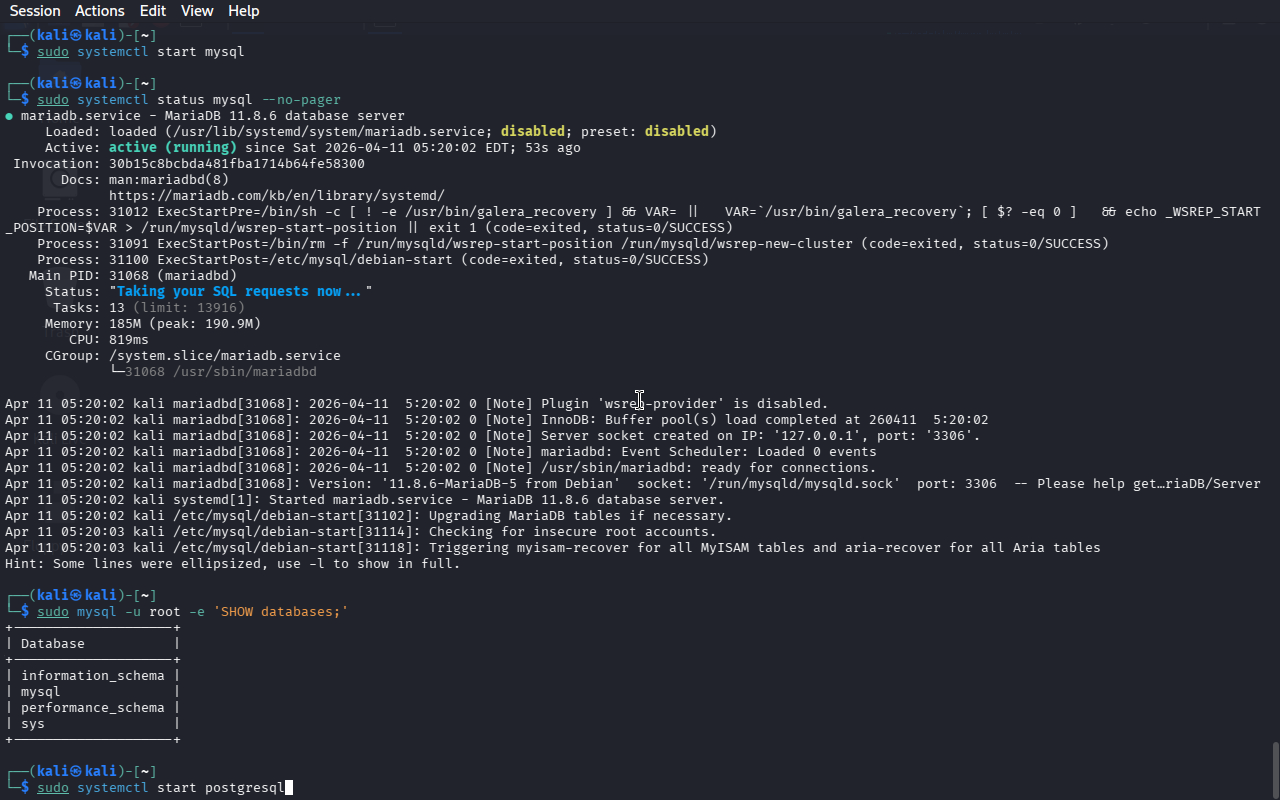Image resolution: width=1280 pixels, height=800 pixels.
Task: Open the Actions menu
Action: point(100,11)
